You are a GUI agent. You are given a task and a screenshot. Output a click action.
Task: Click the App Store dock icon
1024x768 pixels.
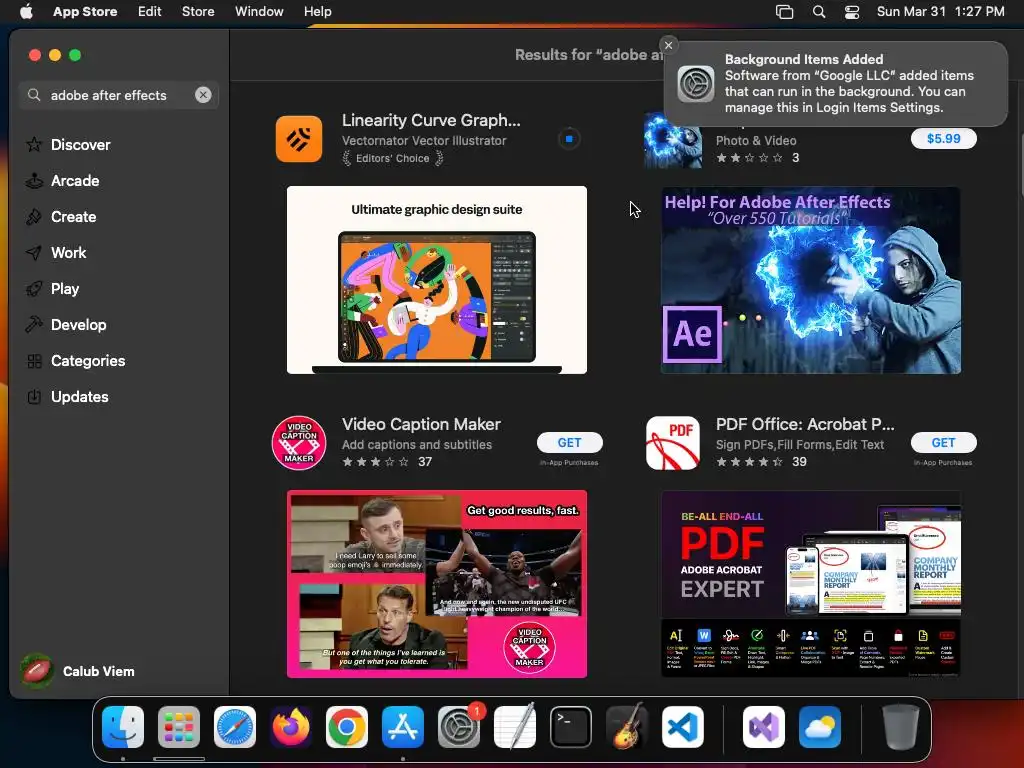(x=403, y=727)
